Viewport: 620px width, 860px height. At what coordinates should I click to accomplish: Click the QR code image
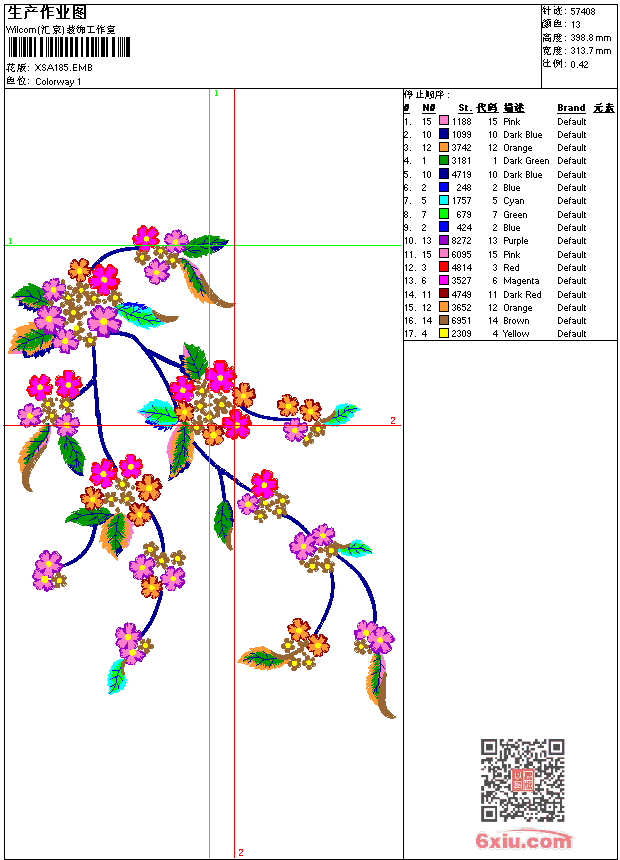click(522, 779)
